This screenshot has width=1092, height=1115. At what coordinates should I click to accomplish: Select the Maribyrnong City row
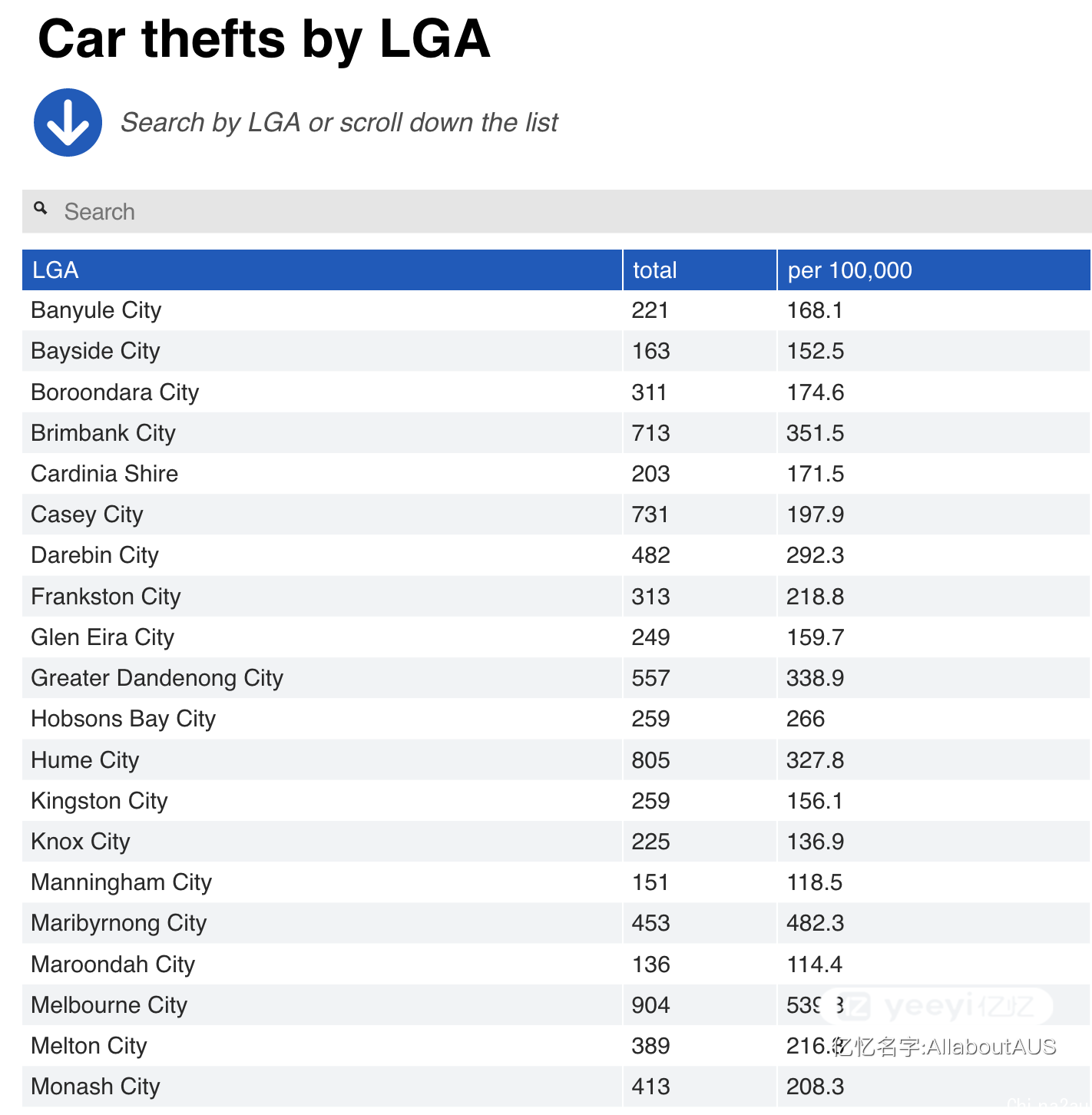(556, 923)
